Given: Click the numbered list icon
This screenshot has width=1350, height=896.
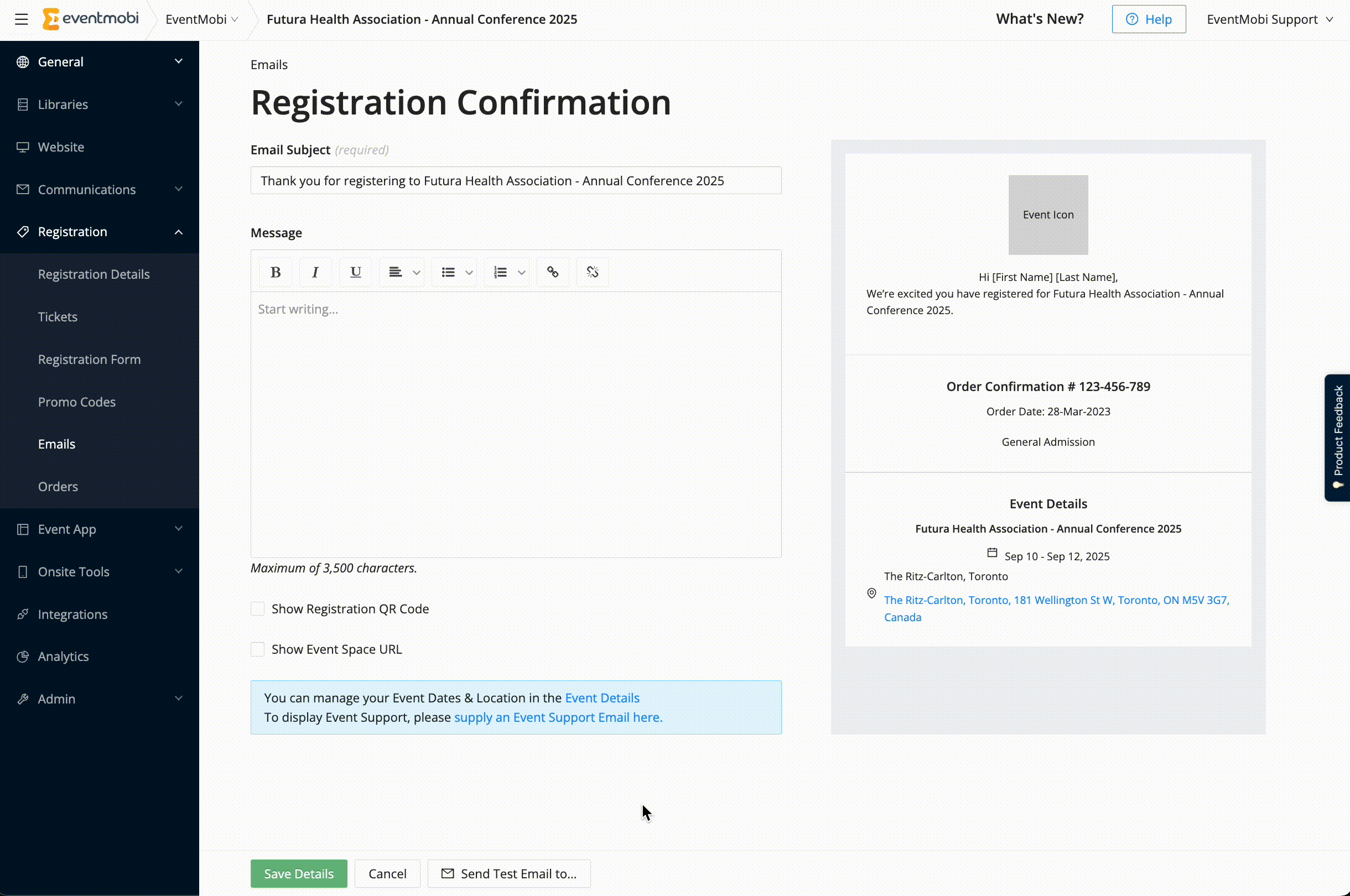Looking at the screenshot, I should [x=501, y=272].
